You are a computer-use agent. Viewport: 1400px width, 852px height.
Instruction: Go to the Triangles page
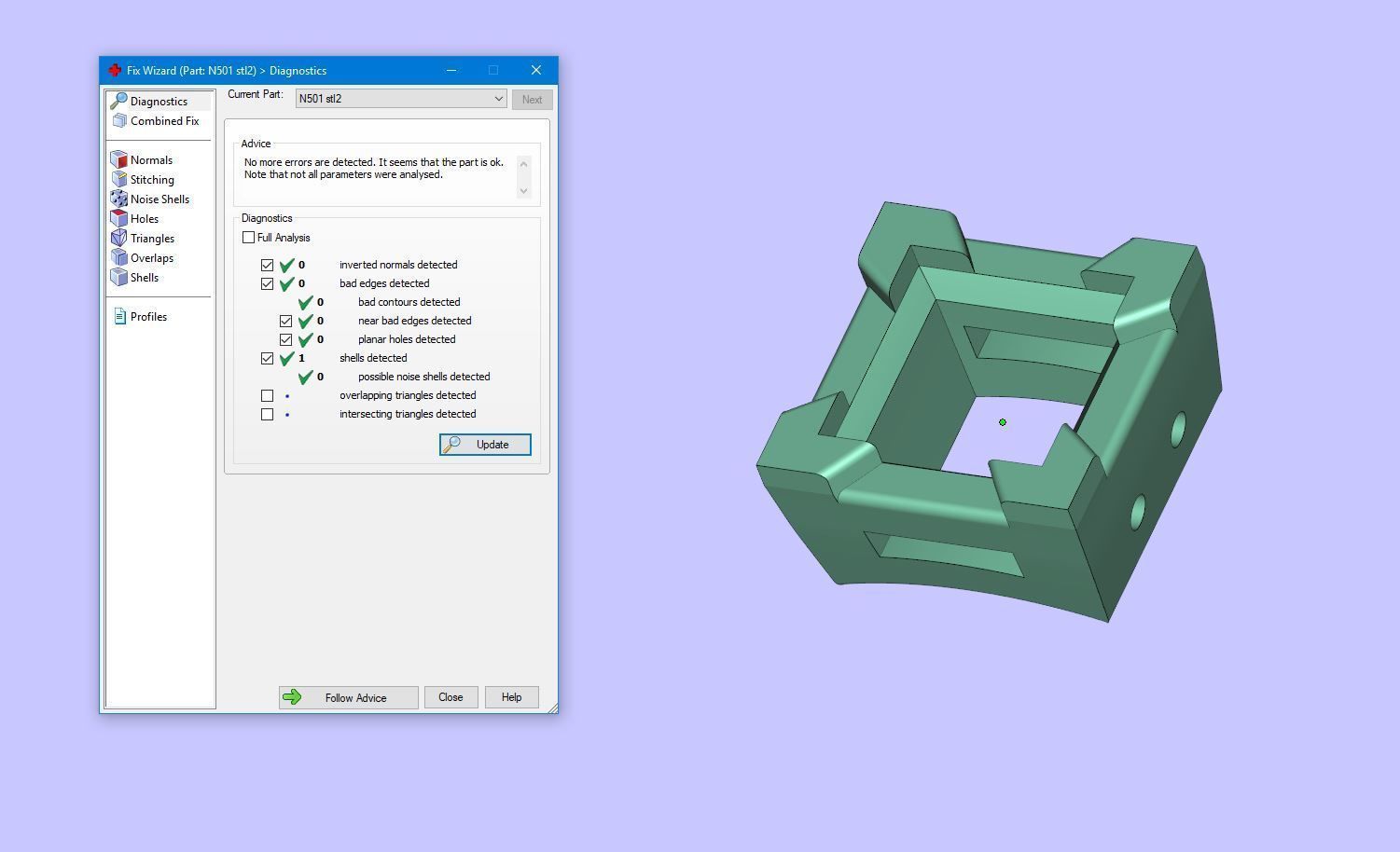pos(152,238)
